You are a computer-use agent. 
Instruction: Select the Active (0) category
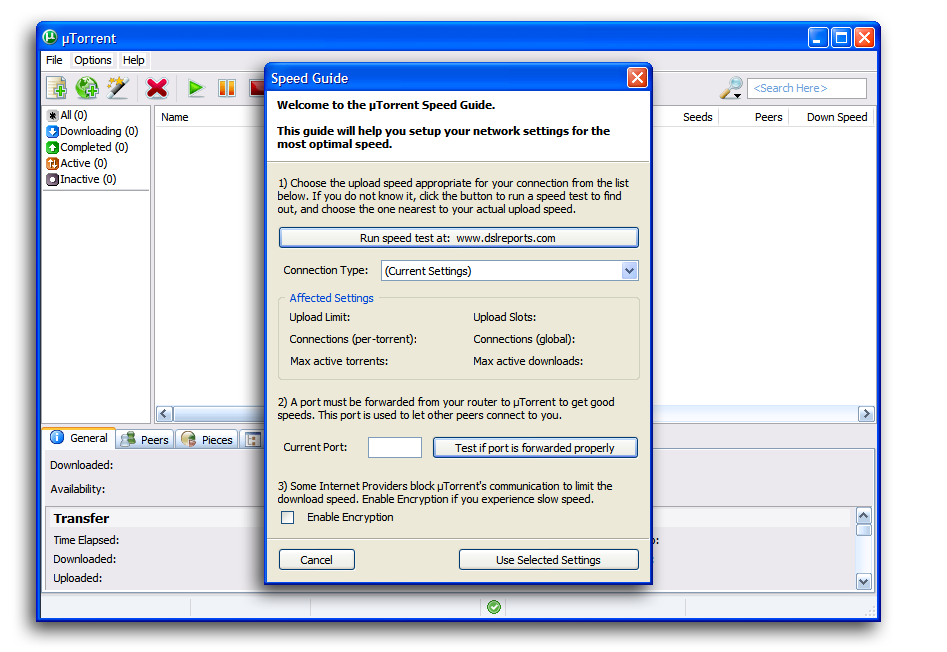pos(77,163)
